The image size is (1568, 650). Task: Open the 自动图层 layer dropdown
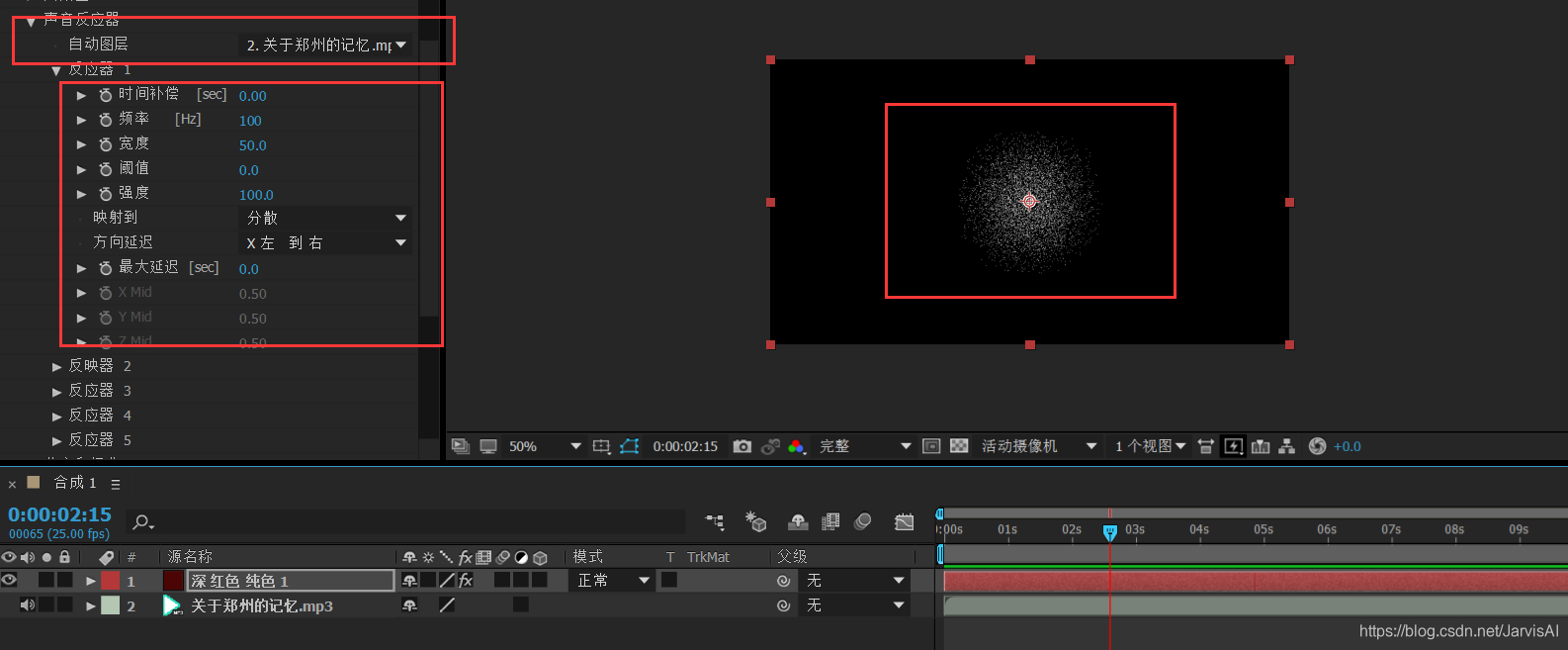[326, 45]
